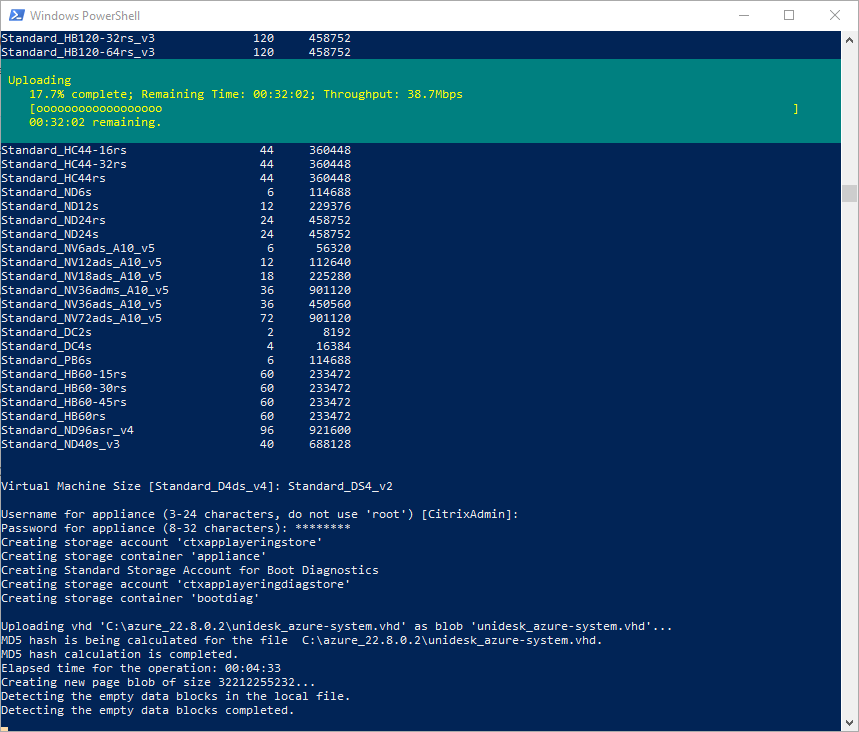Click the Standard_HB60-15rs row
The width and height of the screenshot is (859, 732).
[x=176, y=374]
